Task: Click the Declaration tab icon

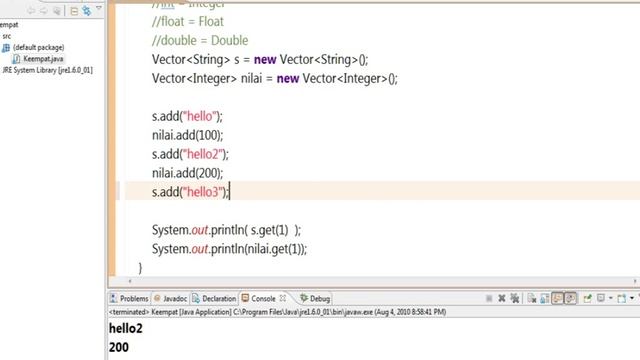Action: coord(196,299)
